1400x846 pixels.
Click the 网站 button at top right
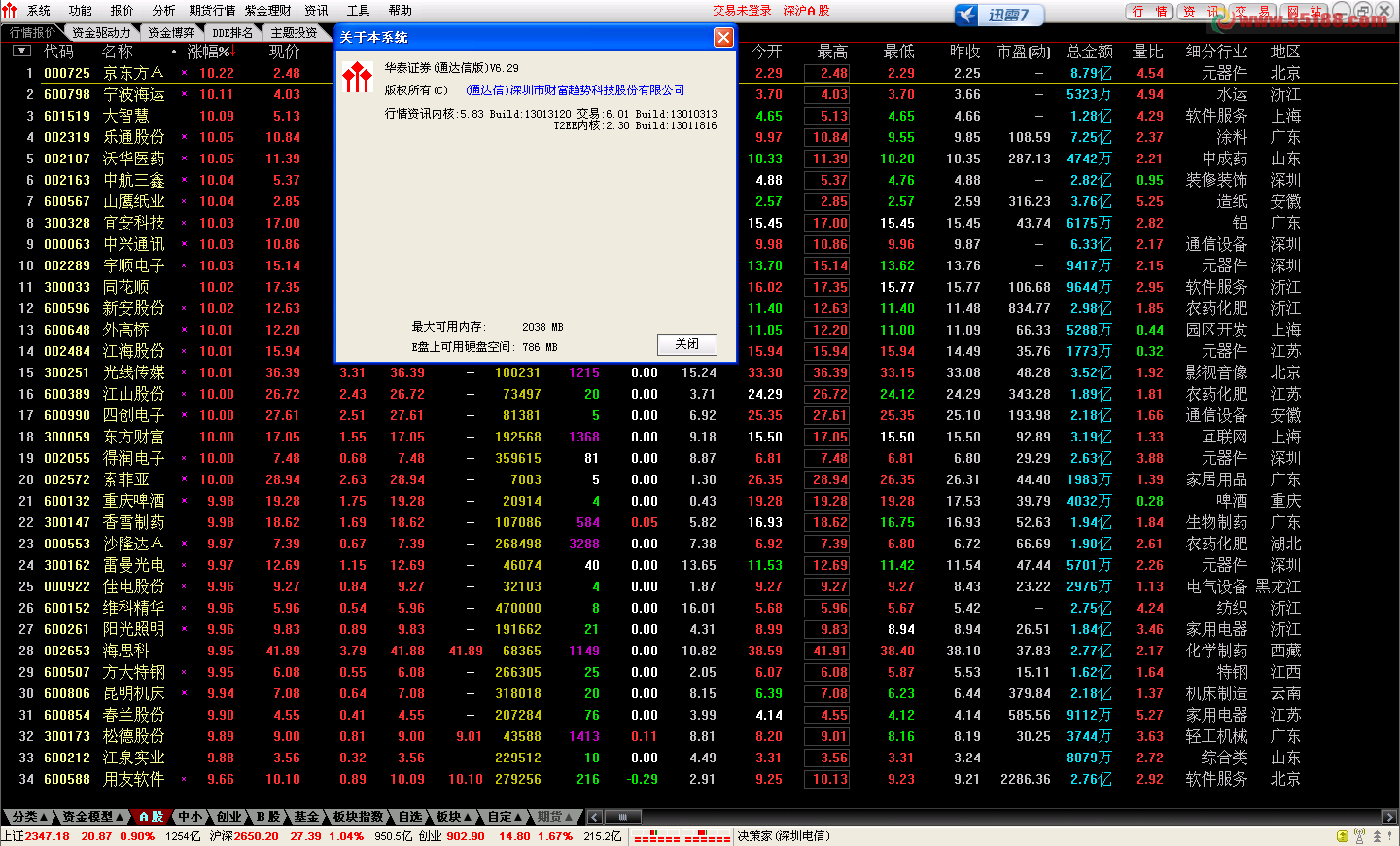[x=1305, y=12]
